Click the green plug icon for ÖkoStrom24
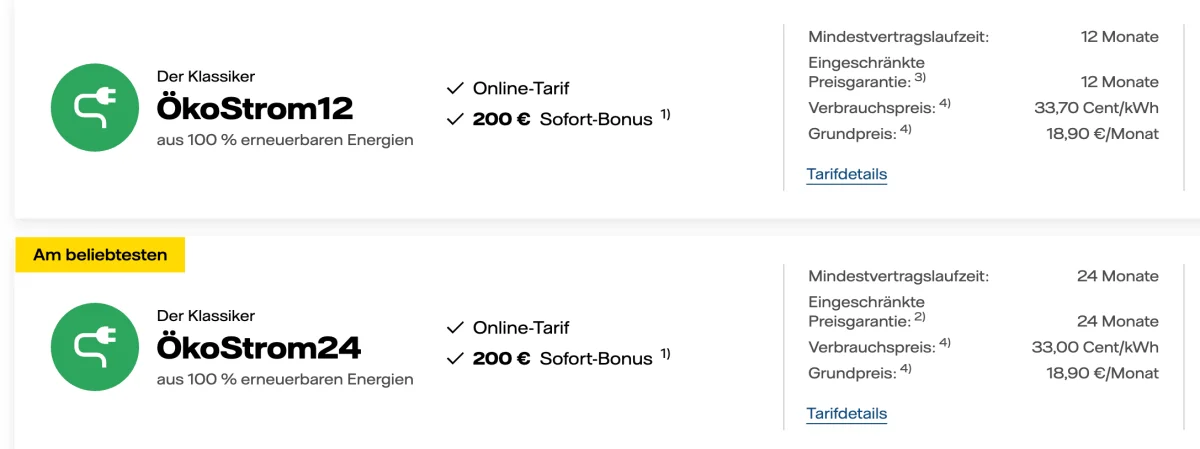This screenshot has width=1200, height=449. tap(95, 346)
